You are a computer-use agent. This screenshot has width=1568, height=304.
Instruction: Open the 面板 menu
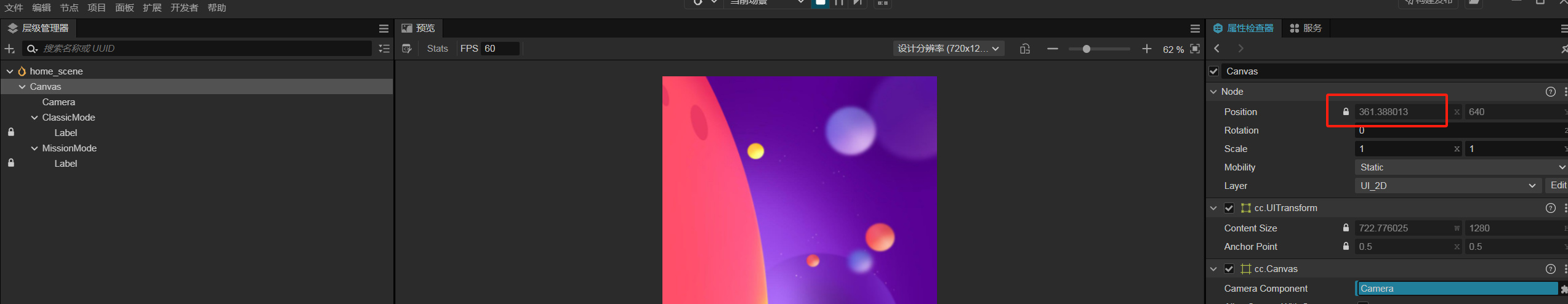click(x=124, y=7)
